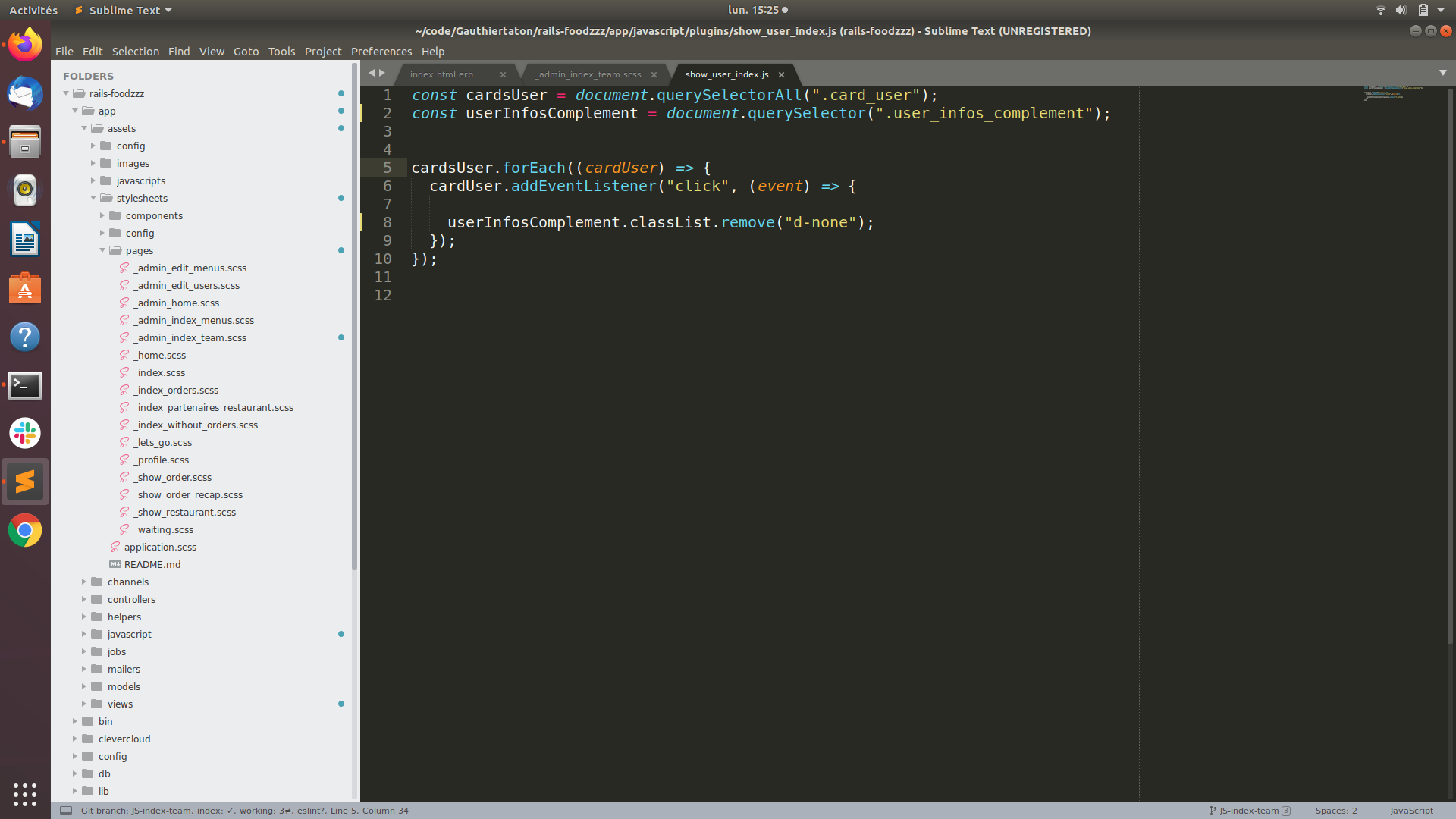Collapse the assets folder
This screenshot has width=1456, height=819.
coord(84,128)
